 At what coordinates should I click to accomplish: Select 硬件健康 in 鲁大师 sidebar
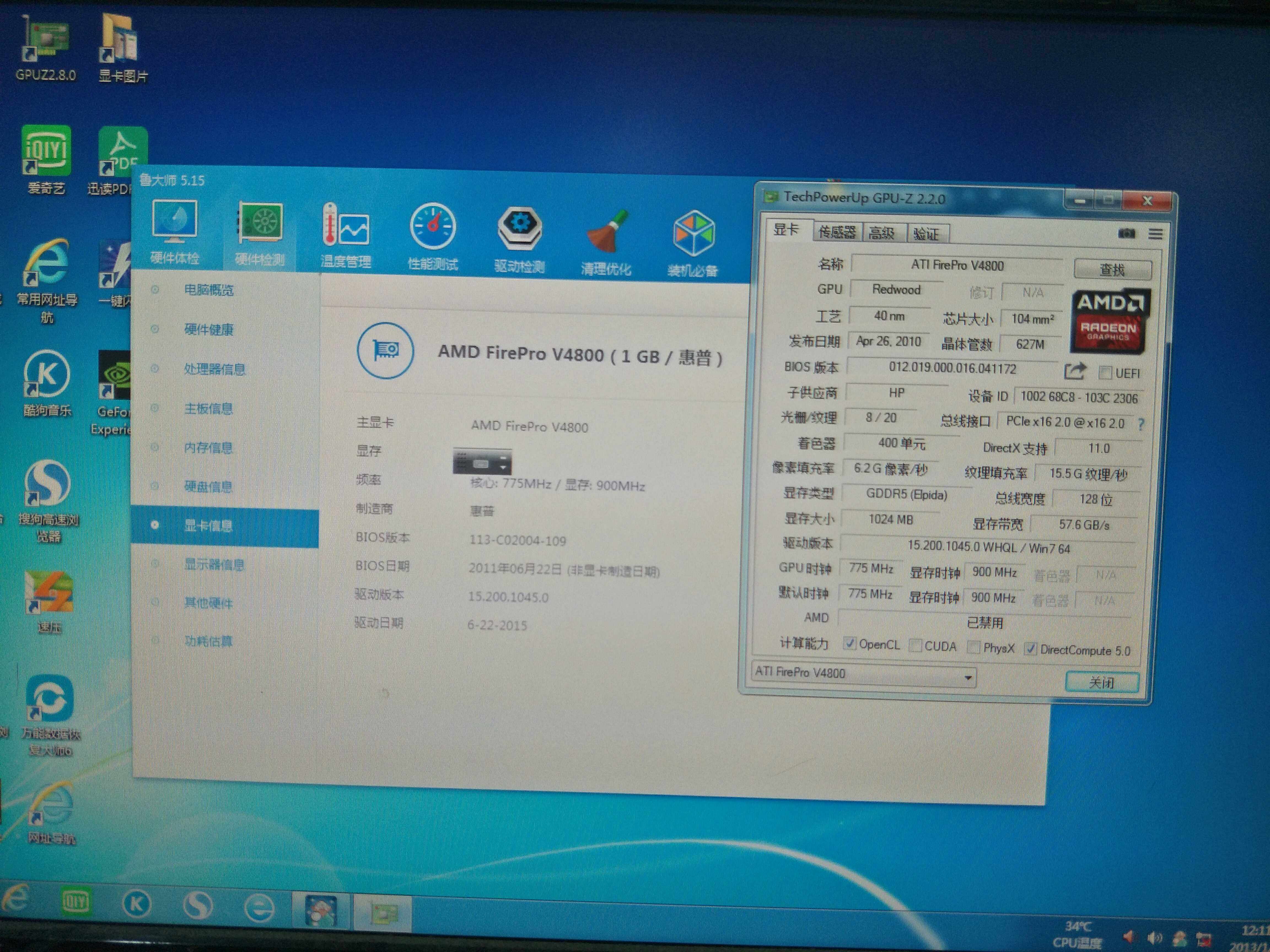(x=209, y=329)
